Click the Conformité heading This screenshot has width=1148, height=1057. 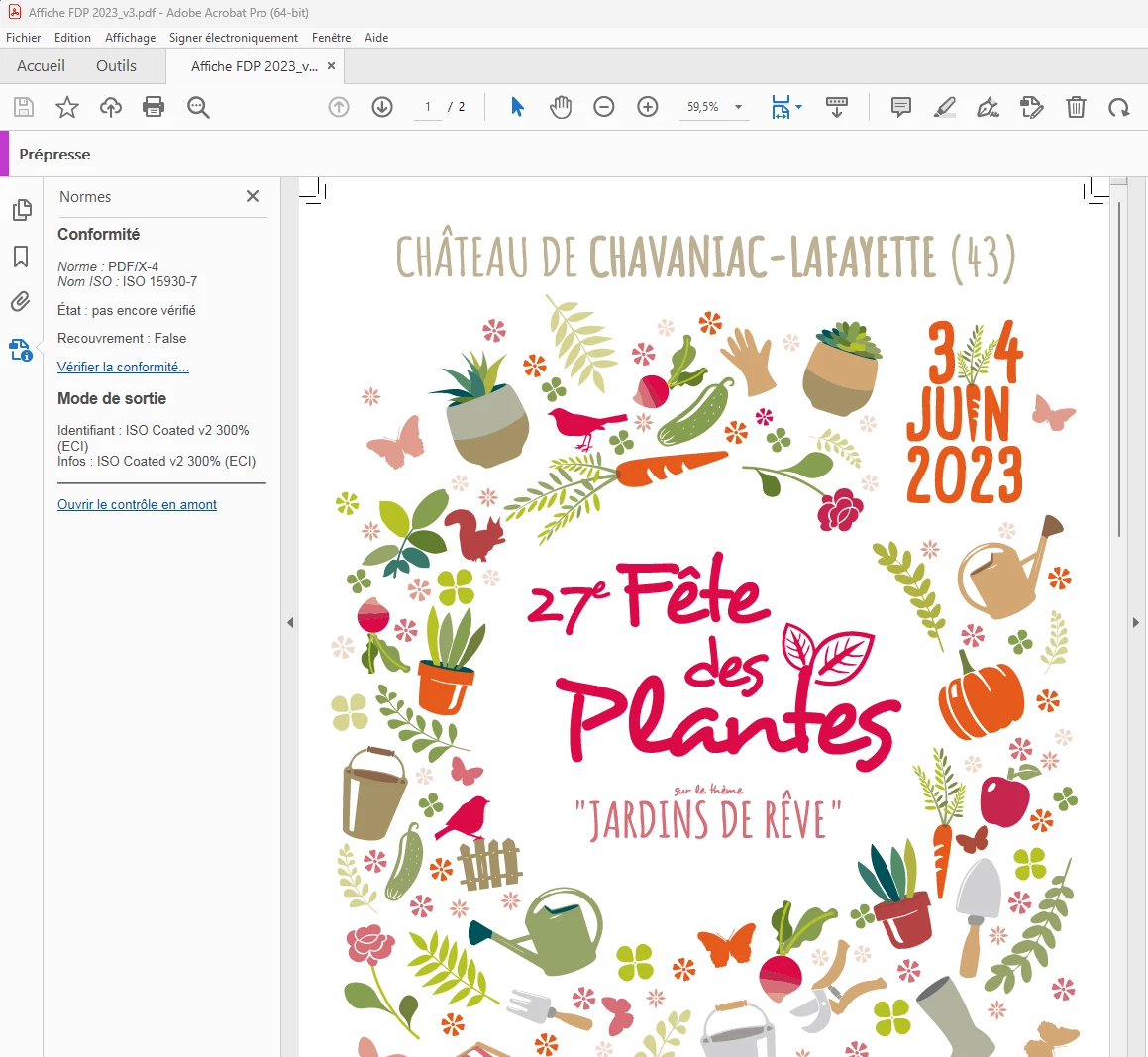coord(99,234)
